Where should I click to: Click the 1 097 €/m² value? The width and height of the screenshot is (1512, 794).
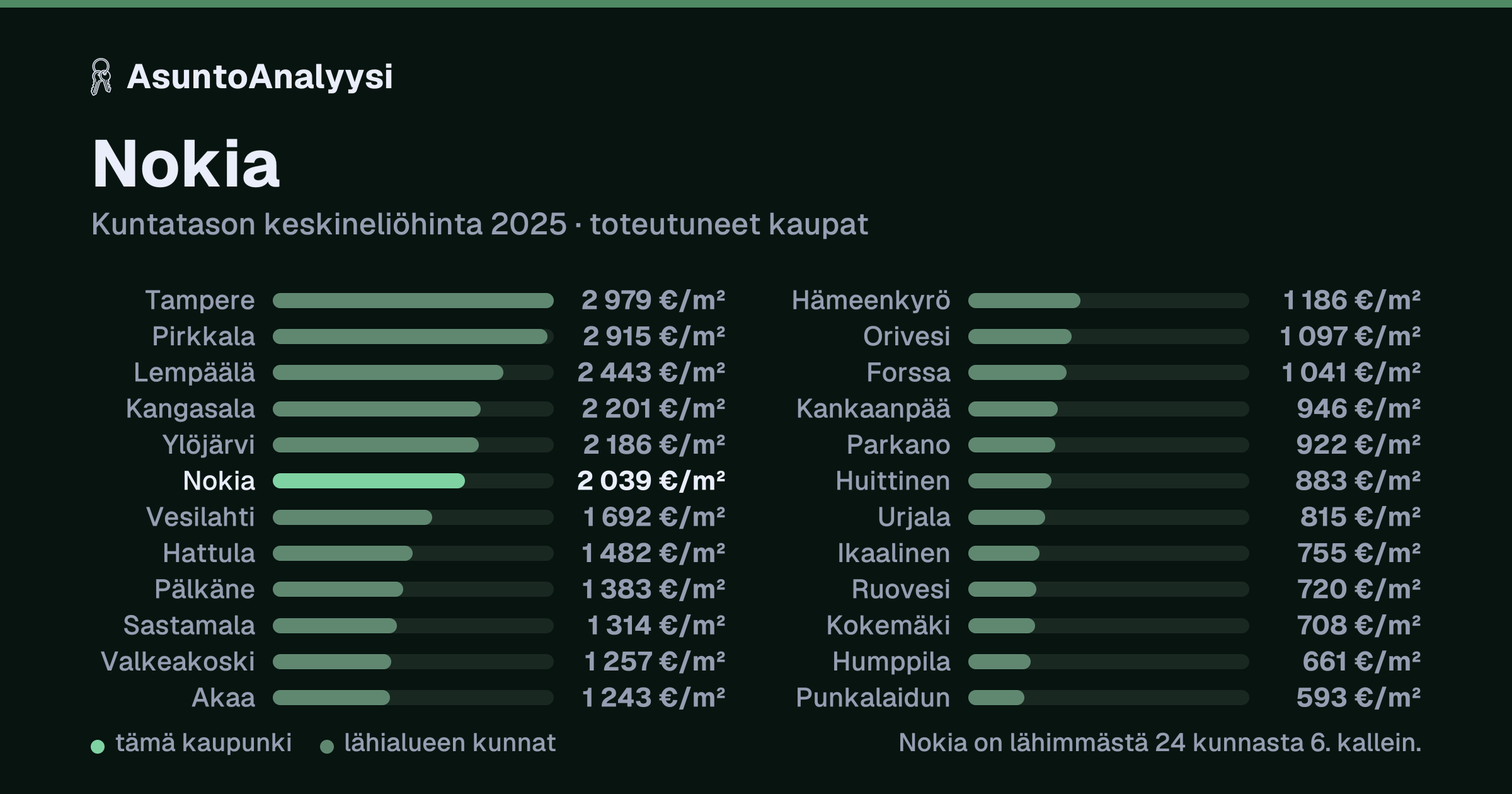(x=1351, y=337)
